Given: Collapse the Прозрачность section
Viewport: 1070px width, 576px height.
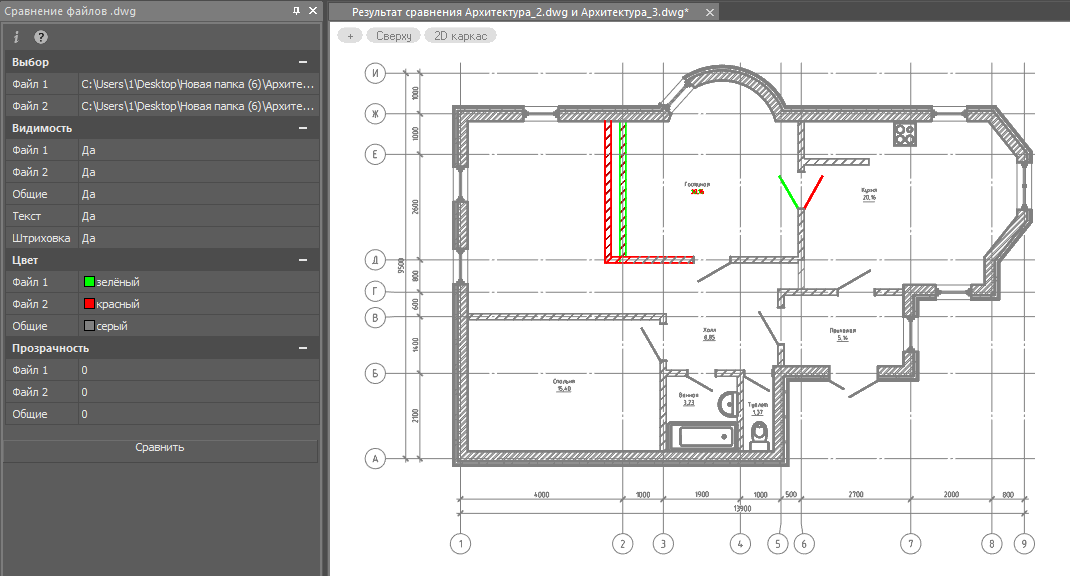Looking at the screenshot, I should tap(302, 348).
